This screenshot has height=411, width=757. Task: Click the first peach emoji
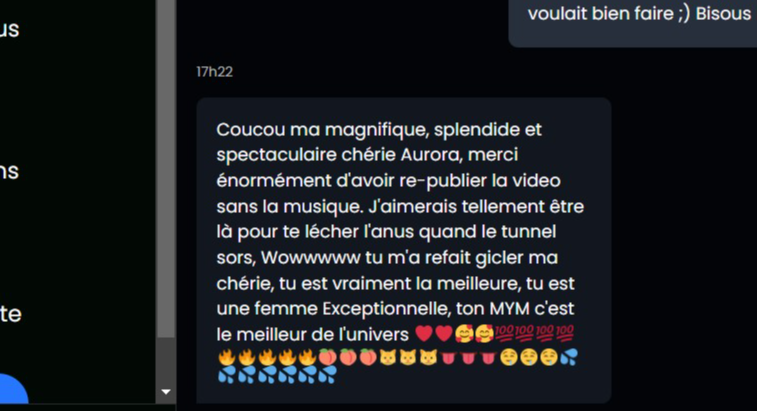(x=327, y=358)
